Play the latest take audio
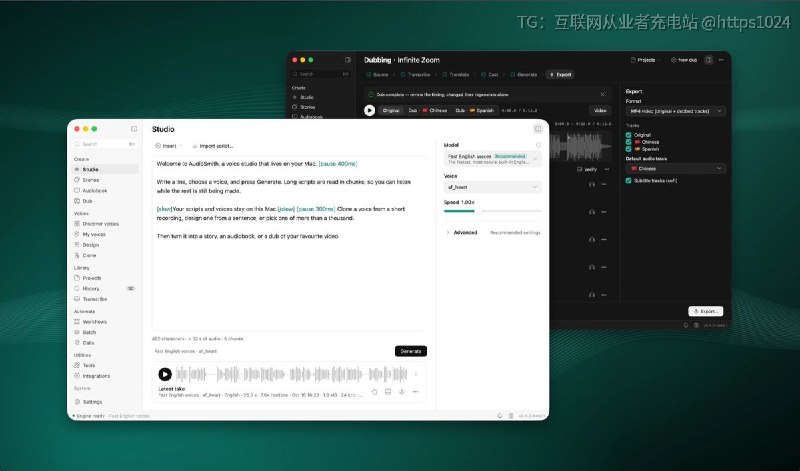 165,375
